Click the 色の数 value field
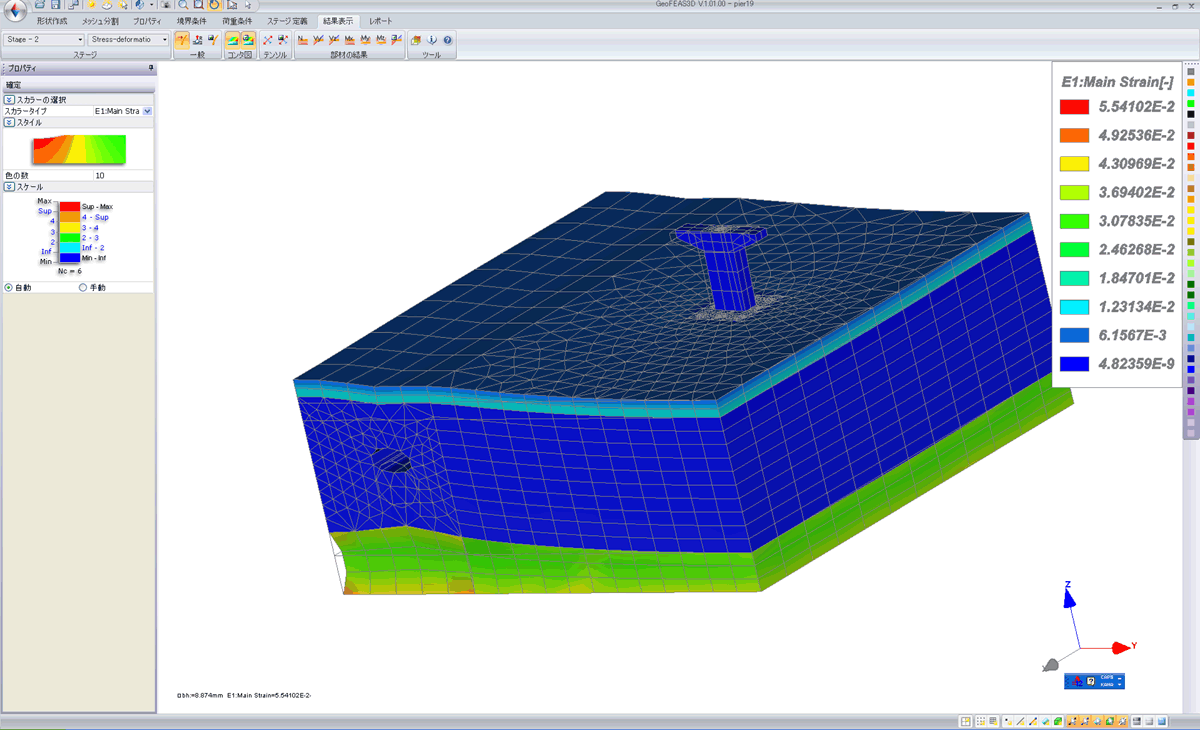This screenshot has height=730, width=1200. 122,175
